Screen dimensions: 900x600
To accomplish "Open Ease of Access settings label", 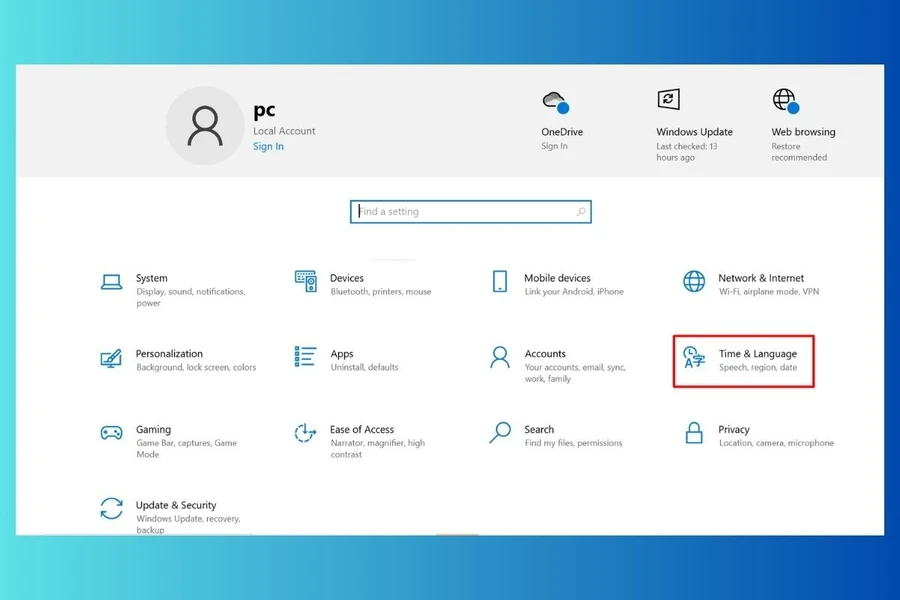I will [x=362, y=429].
